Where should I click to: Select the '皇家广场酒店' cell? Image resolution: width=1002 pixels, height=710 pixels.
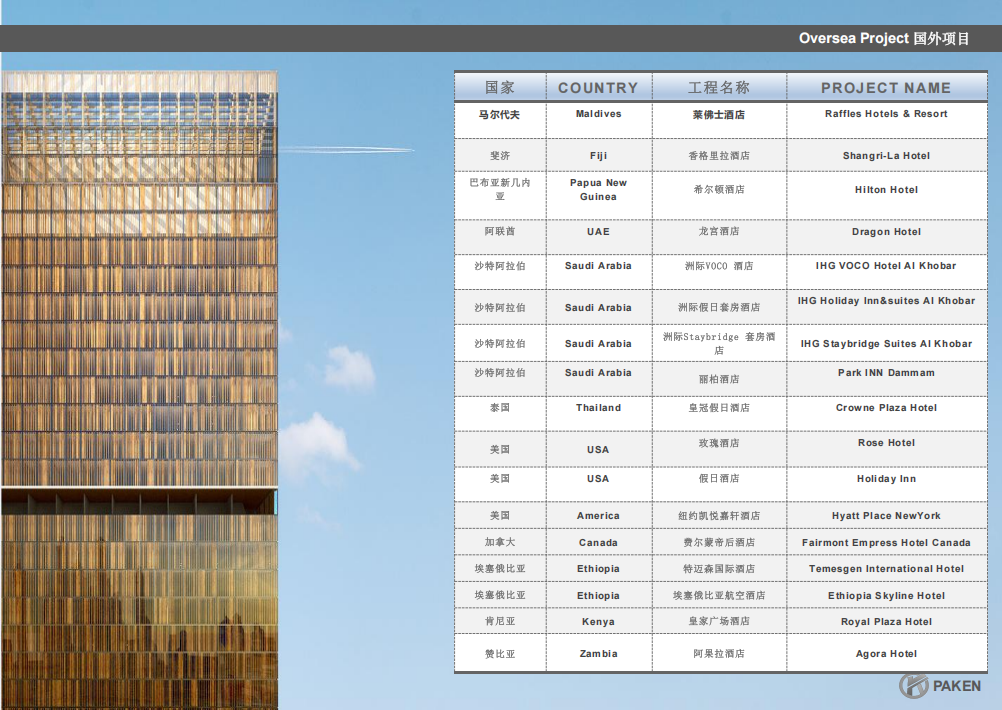pos(719,621)
